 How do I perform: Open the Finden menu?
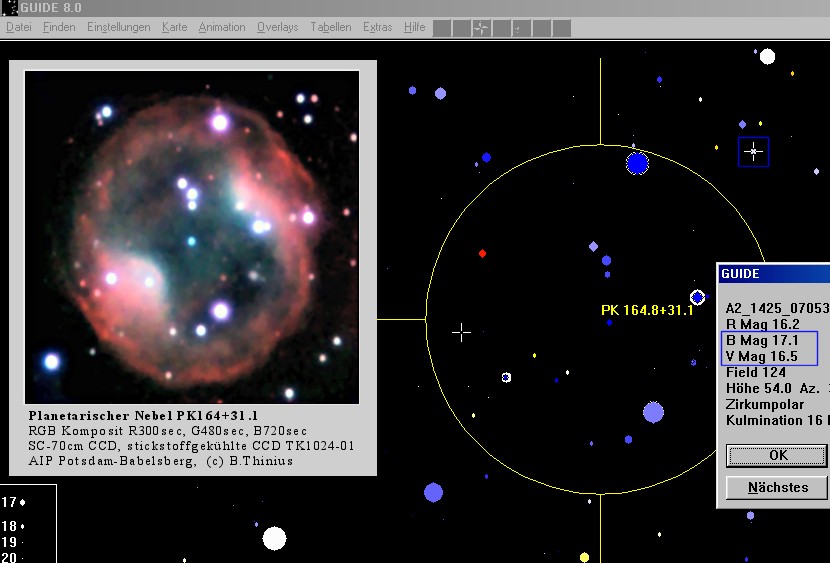pos(59,27)
